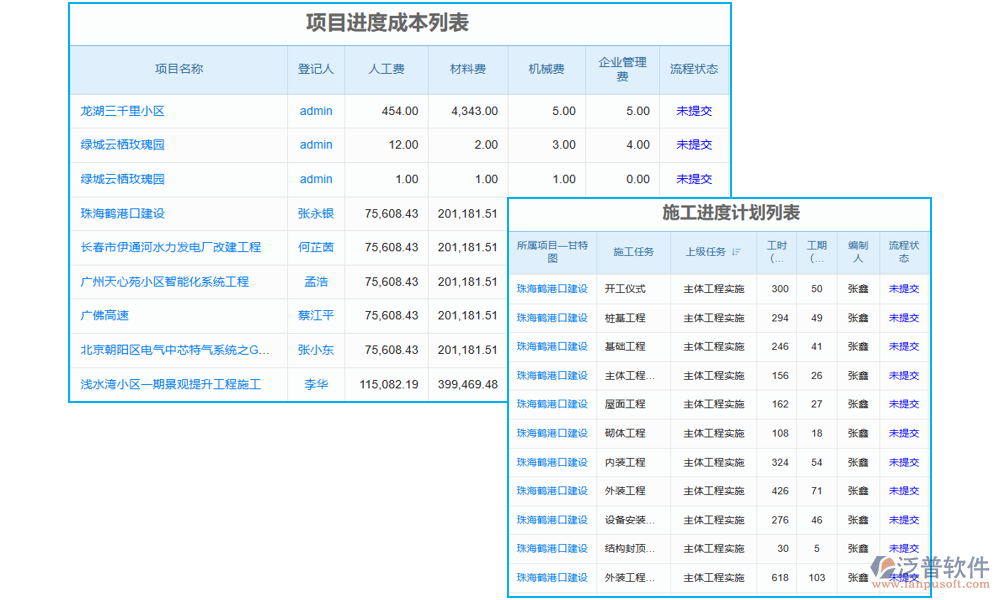Click registrant 张永银 for 珠海鹤港口建设

click(x=315, y=213)
